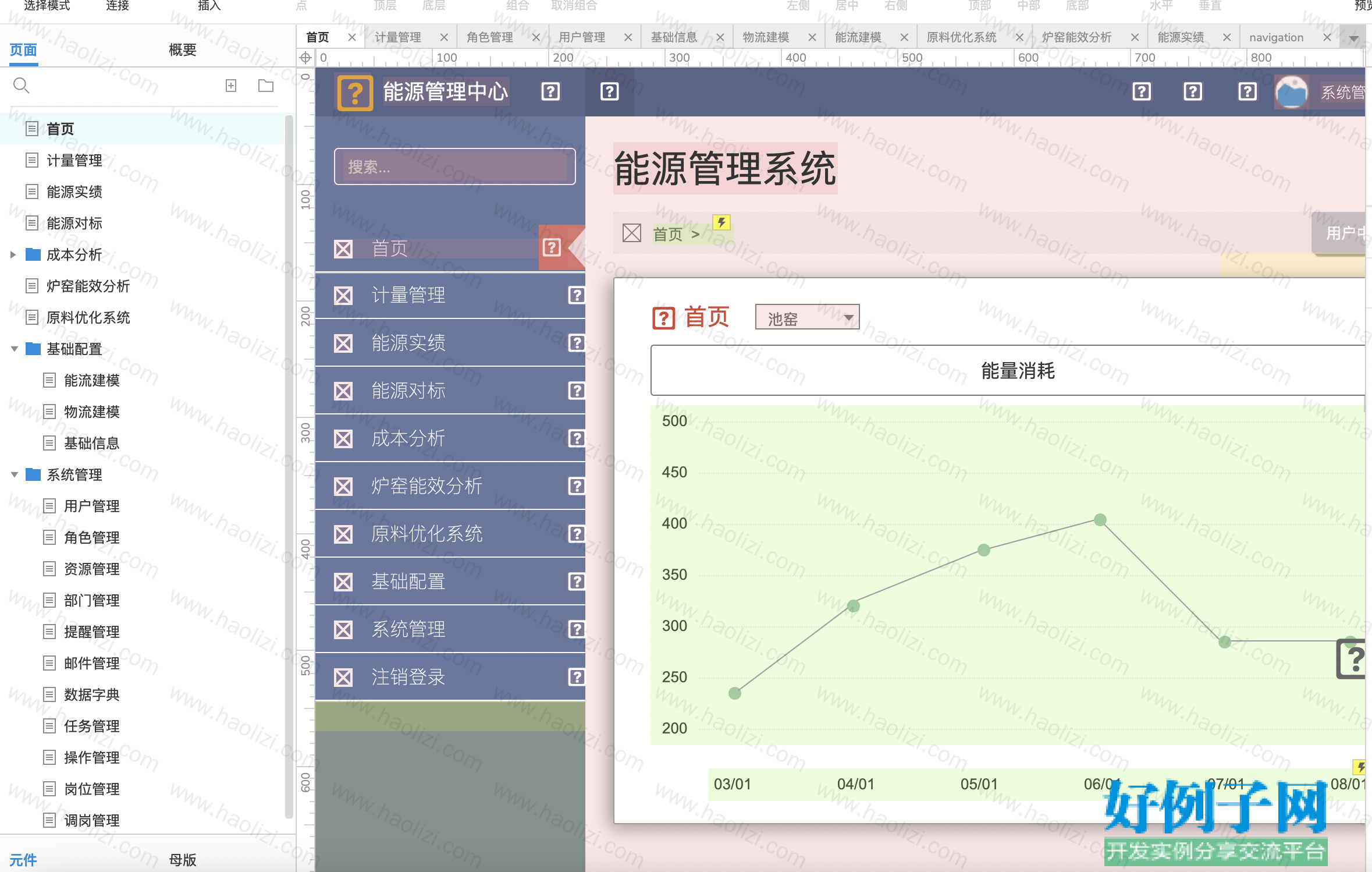1372x872 pixels.
Task: Select 岗位管理 page in tree
Action: pos(92,789)
